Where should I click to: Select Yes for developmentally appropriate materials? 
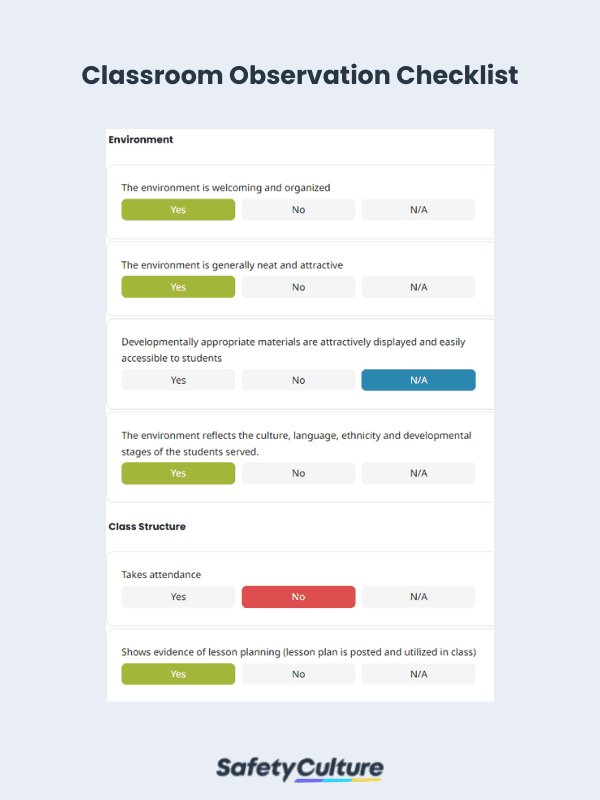point(178,380)
